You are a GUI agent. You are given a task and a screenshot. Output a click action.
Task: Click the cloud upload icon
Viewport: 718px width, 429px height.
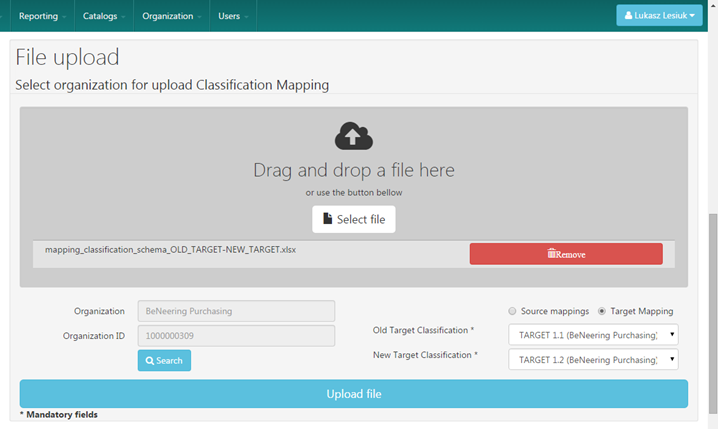coord(353,135)
